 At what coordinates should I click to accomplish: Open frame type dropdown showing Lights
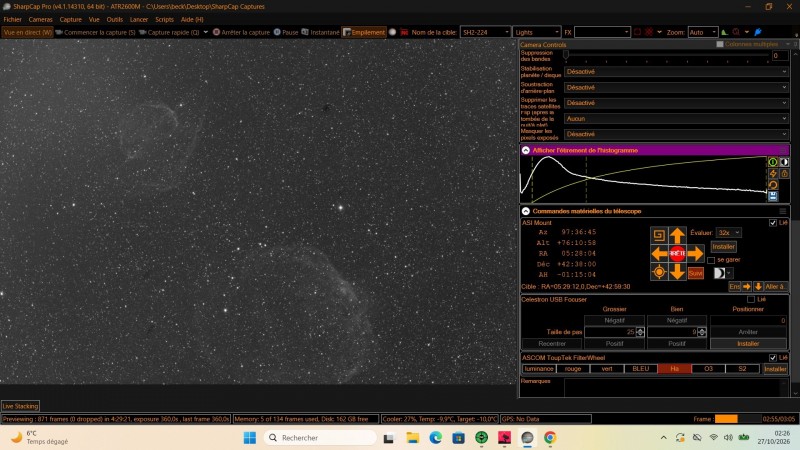coord(537,32)
